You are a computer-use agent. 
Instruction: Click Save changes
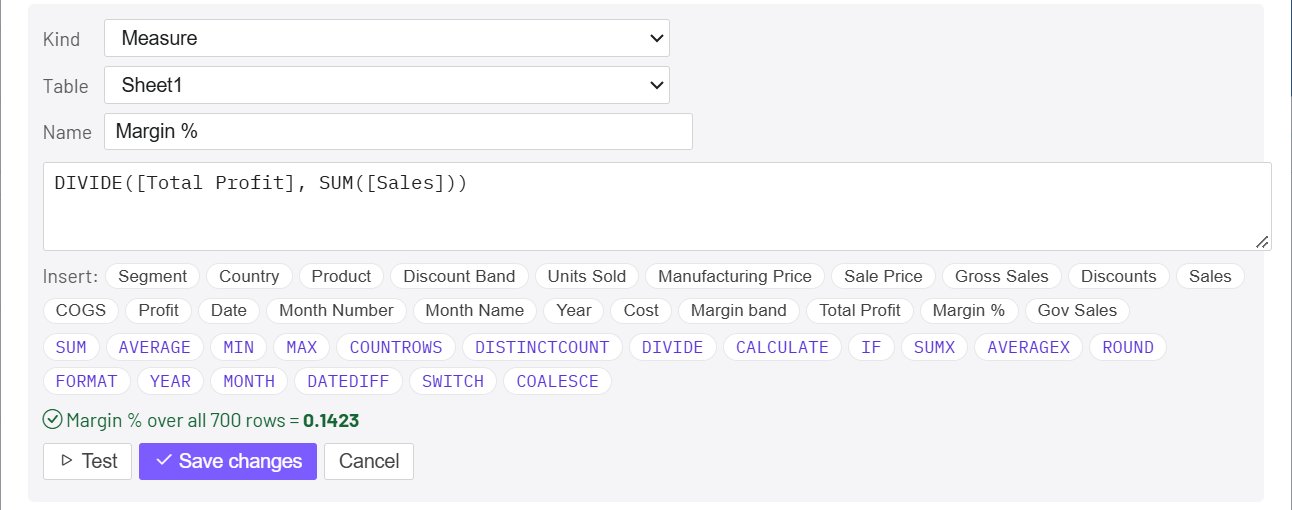tap(228, 461)
